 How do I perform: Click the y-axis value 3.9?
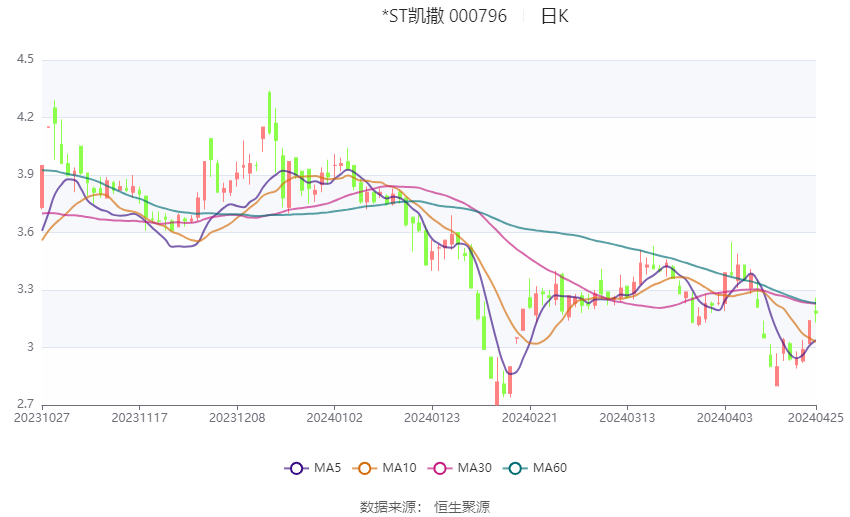pyautogui.click(x=25, y=175)
